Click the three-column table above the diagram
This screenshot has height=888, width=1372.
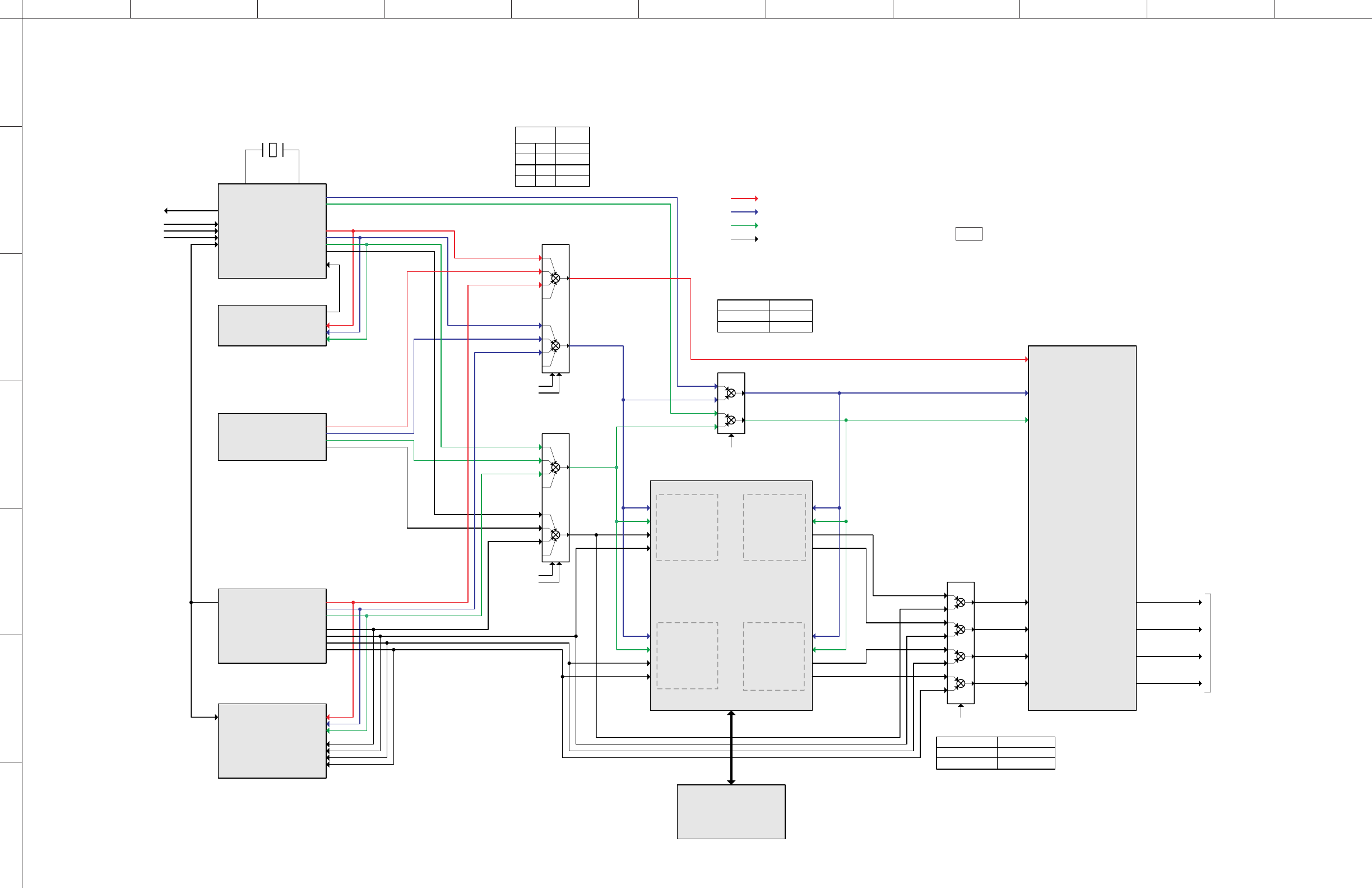coord(551,156)
